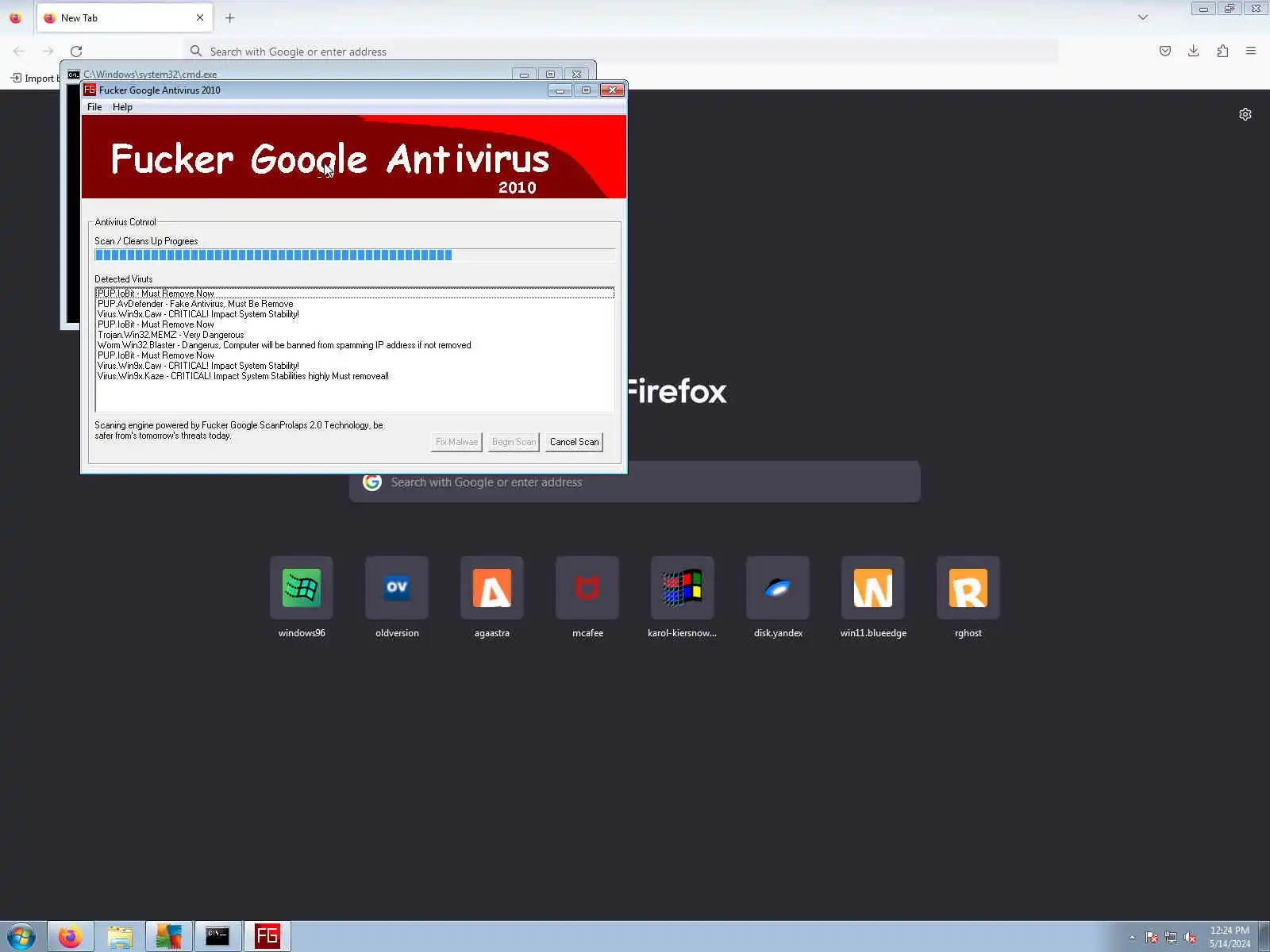Focus the Firefox address bar
Image resolution: width=1270 pixels, height=952 pixels.
point(622,52)
